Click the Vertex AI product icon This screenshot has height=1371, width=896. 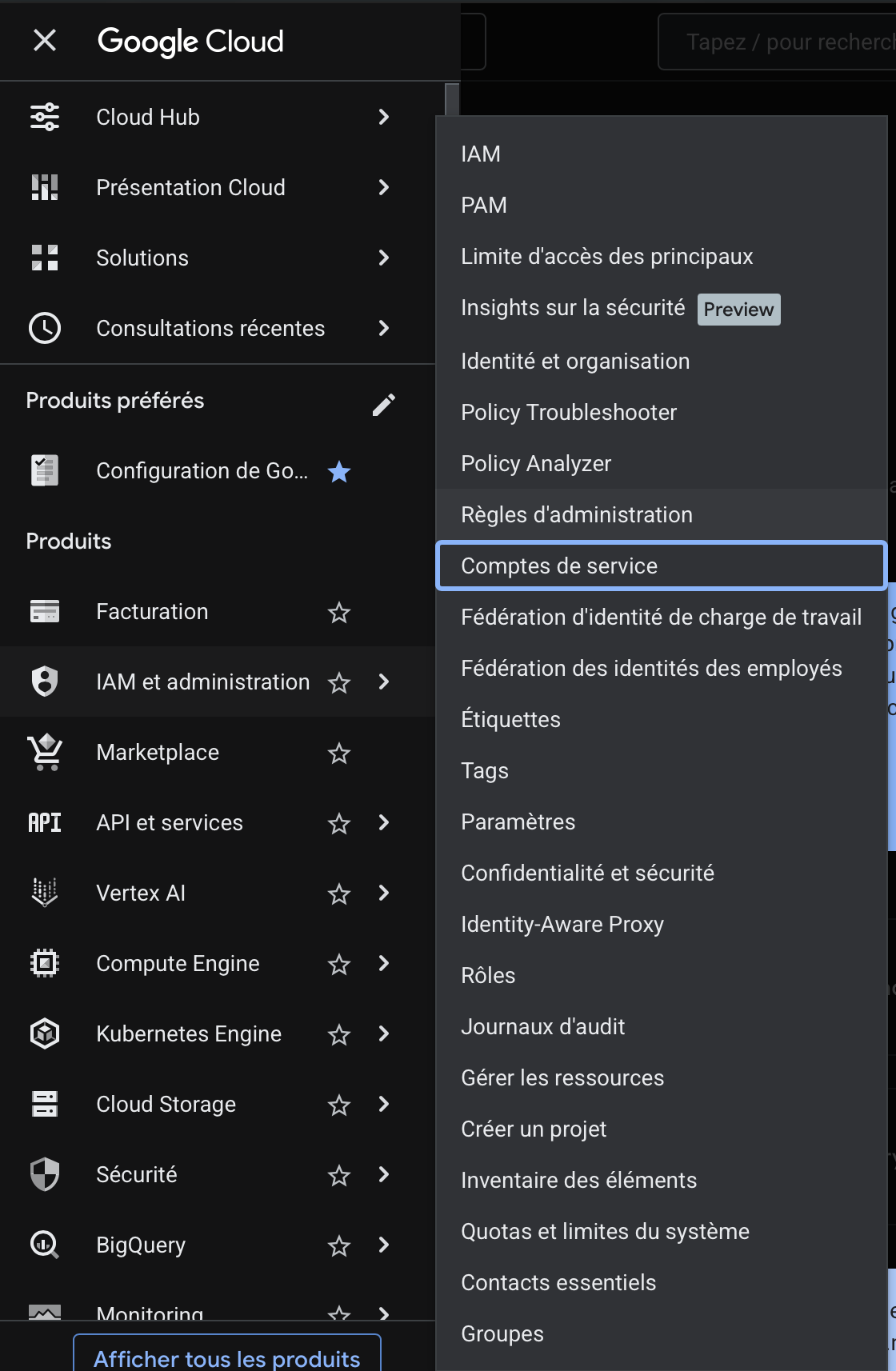(x=45, y=893)
